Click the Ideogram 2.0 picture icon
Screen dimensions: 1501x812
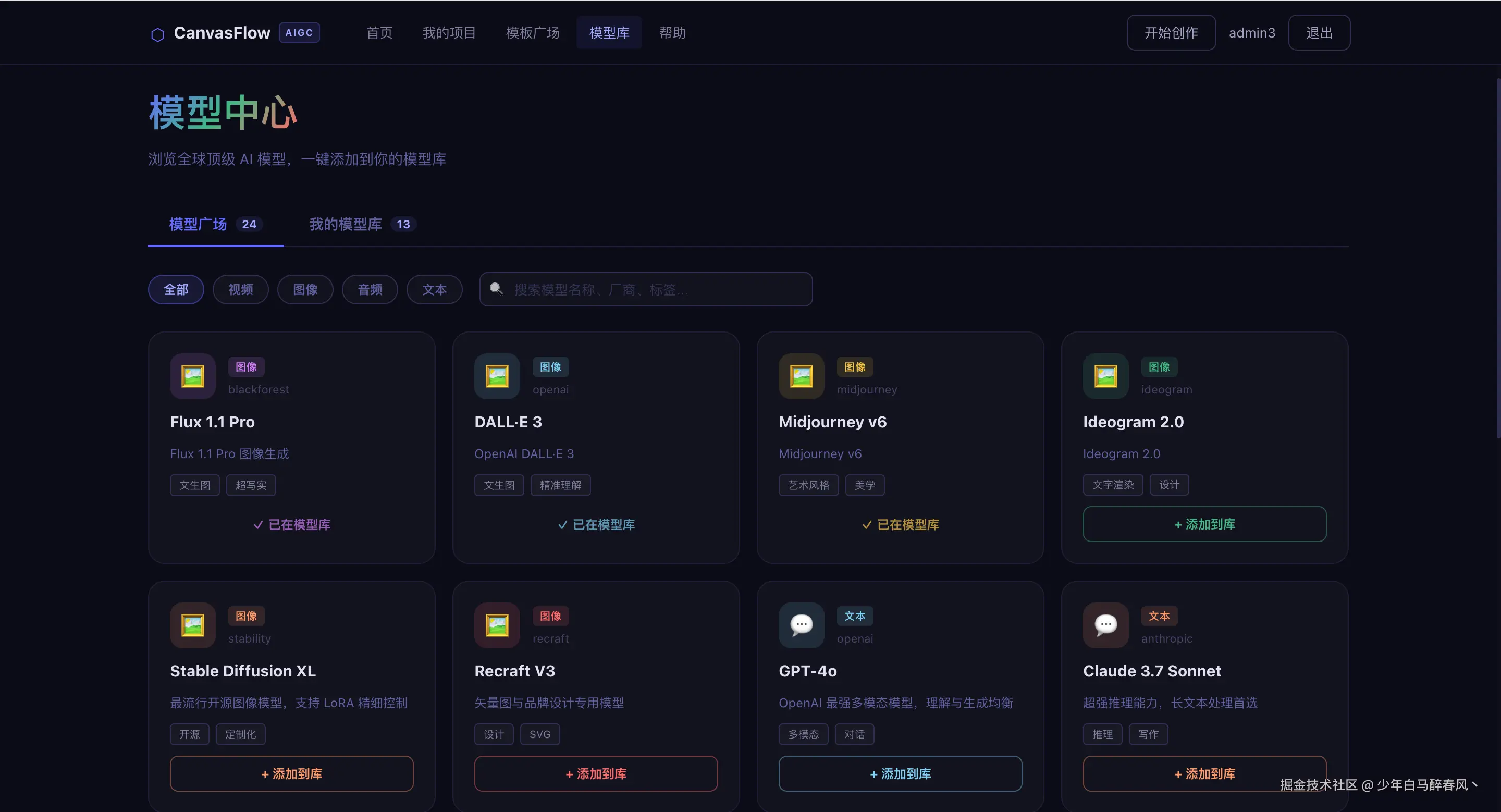[x=1106, y=376]
